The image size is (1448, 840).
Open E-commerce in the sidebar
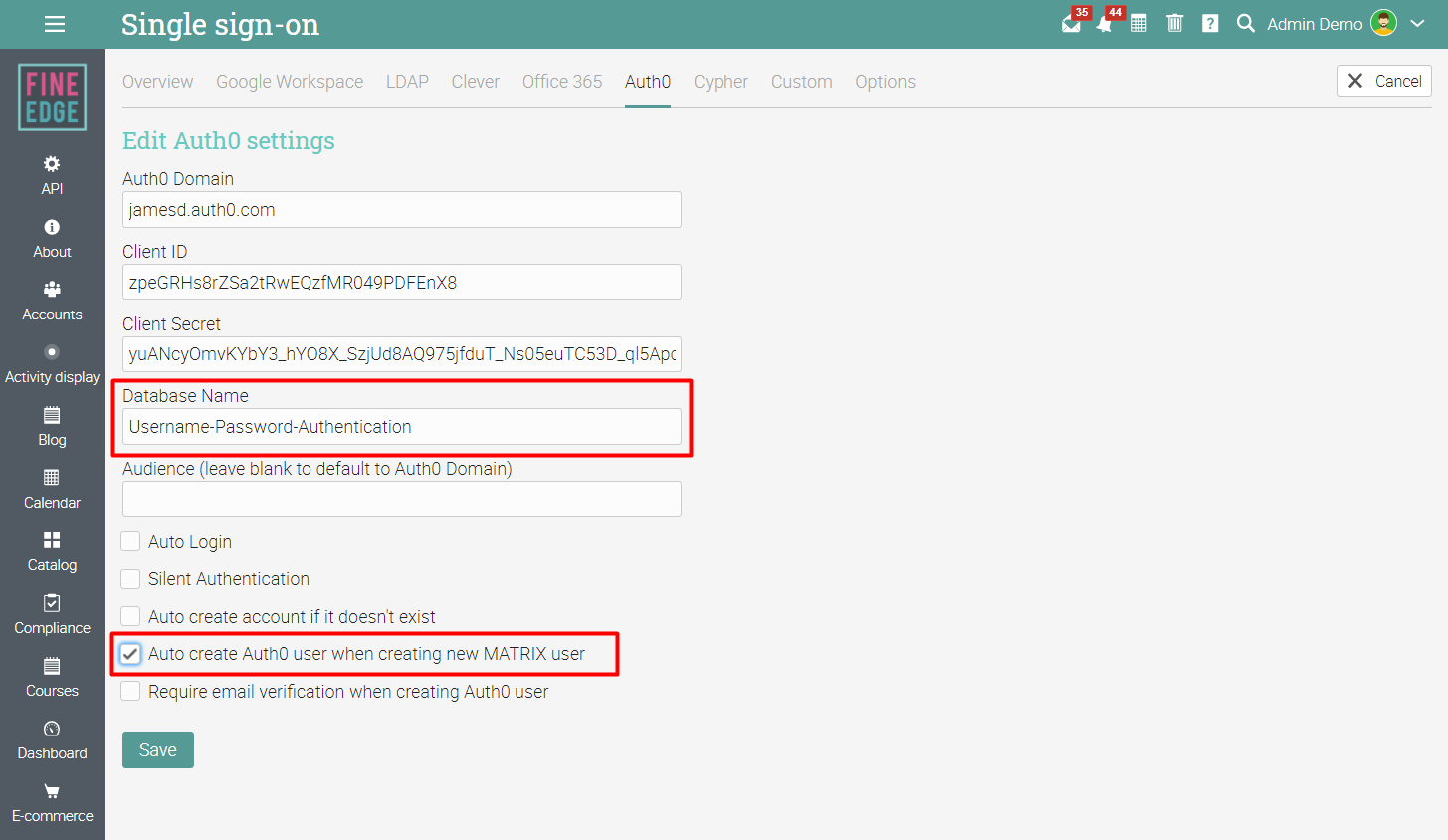click(52, 803)
